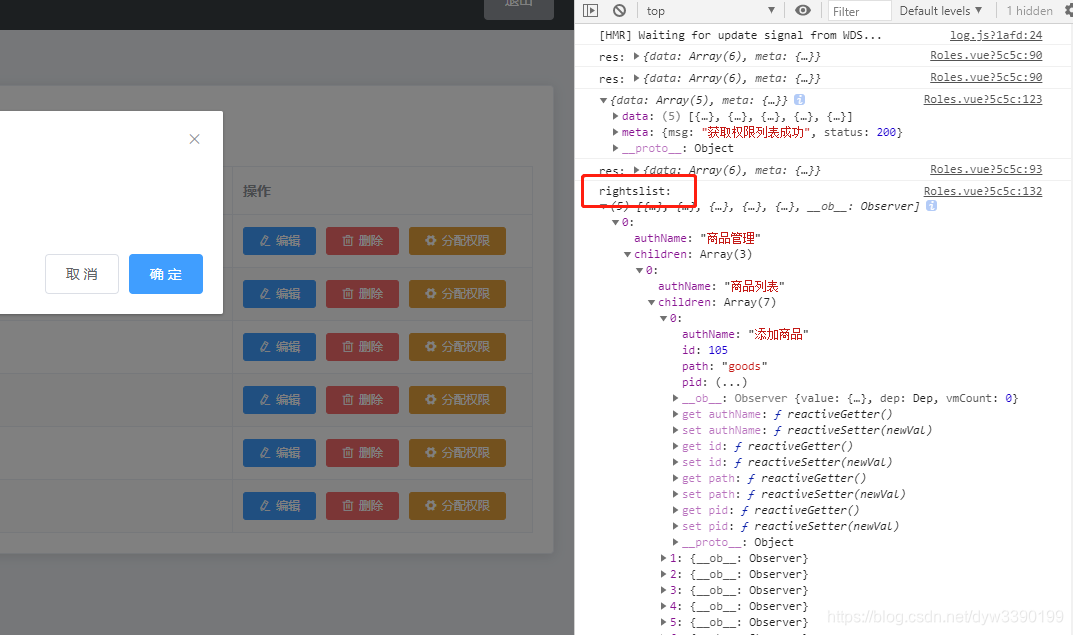Image resolution: width=1073 pixels, height=635 pixels.
Task: Click the 取消 cancel button
Action: coord(81,274)
